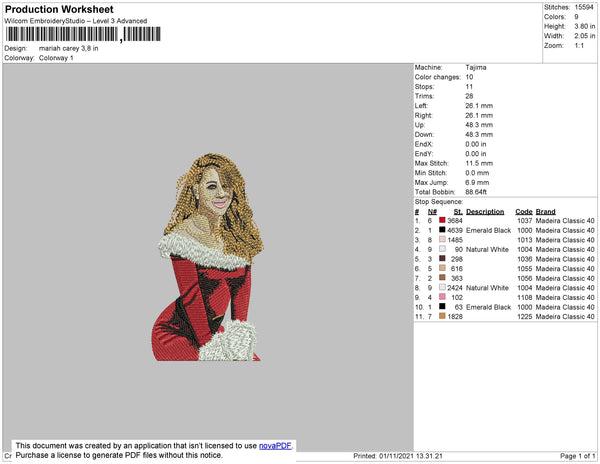Click stitch count '2424' in stop 8

455,288
